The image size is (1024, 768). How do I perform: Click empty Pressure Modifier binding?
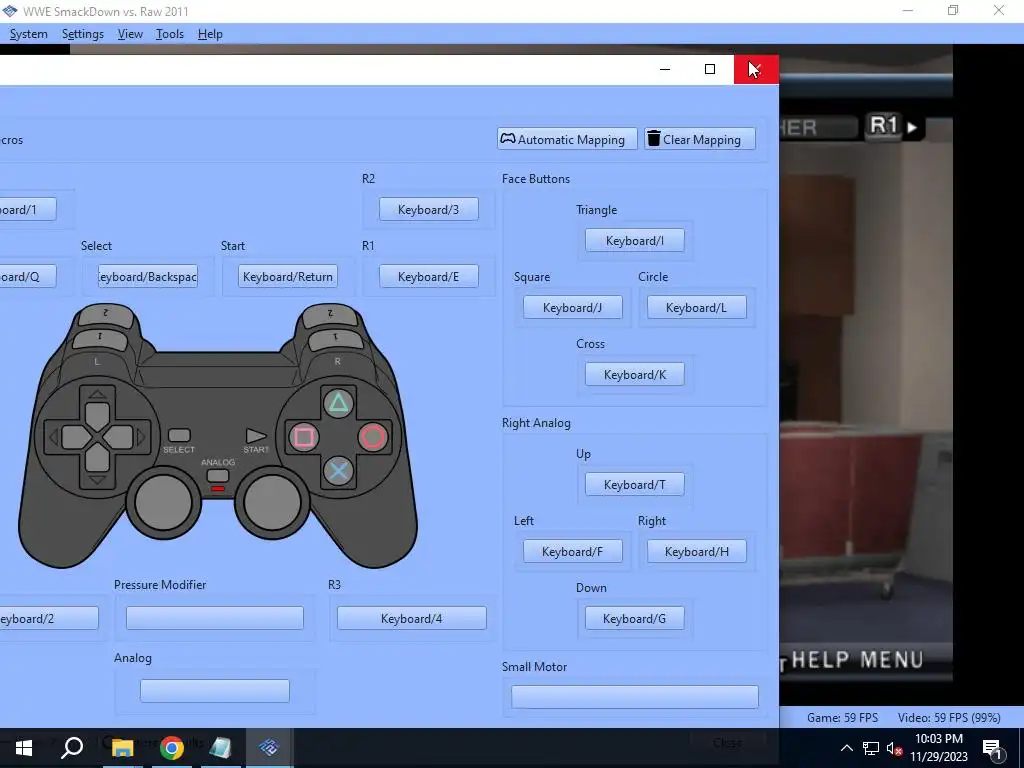(x=215, y=618)
